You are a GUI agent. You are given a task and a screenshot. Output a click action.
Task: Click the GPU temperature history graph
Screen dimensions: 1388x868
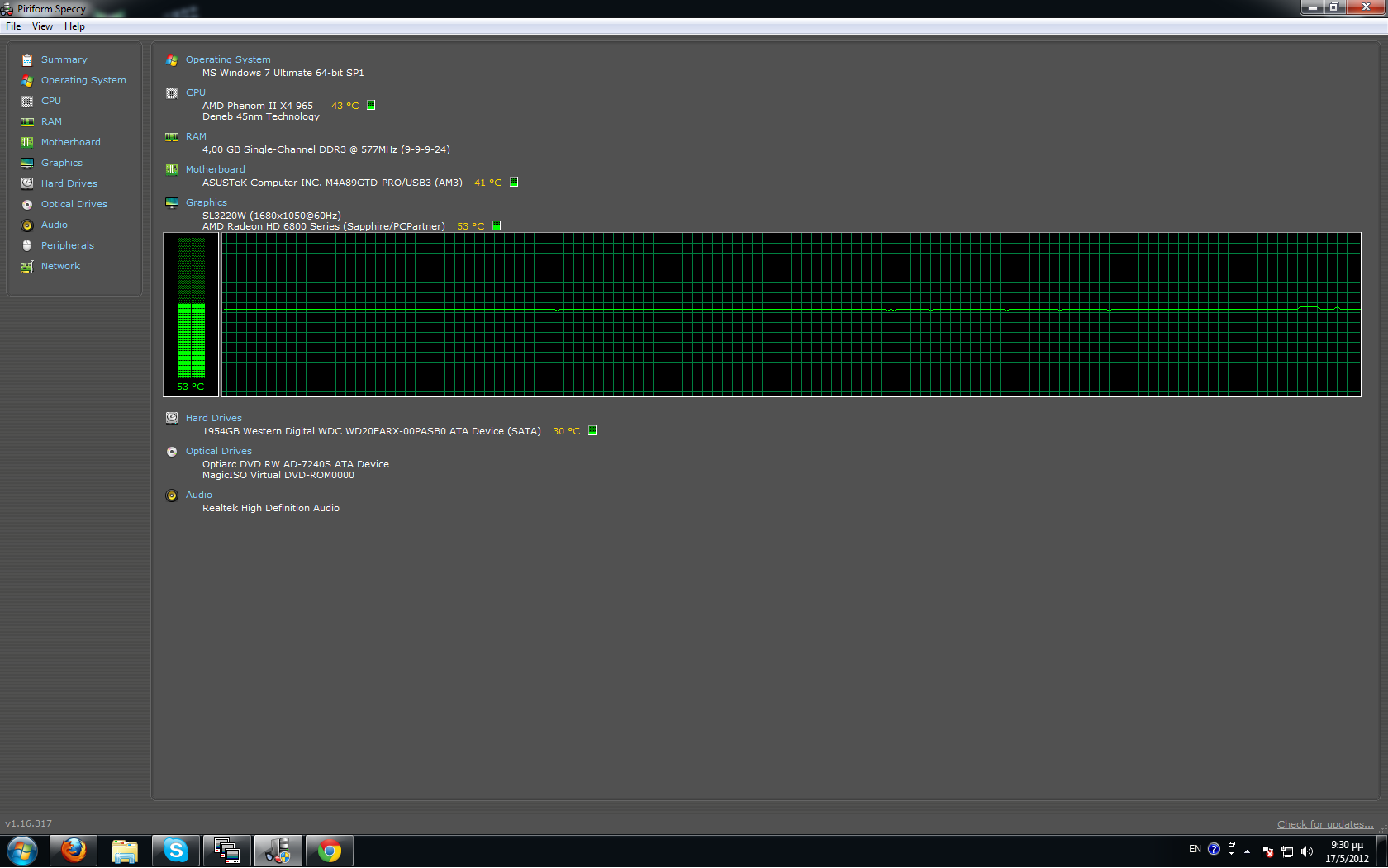point(791,315)
